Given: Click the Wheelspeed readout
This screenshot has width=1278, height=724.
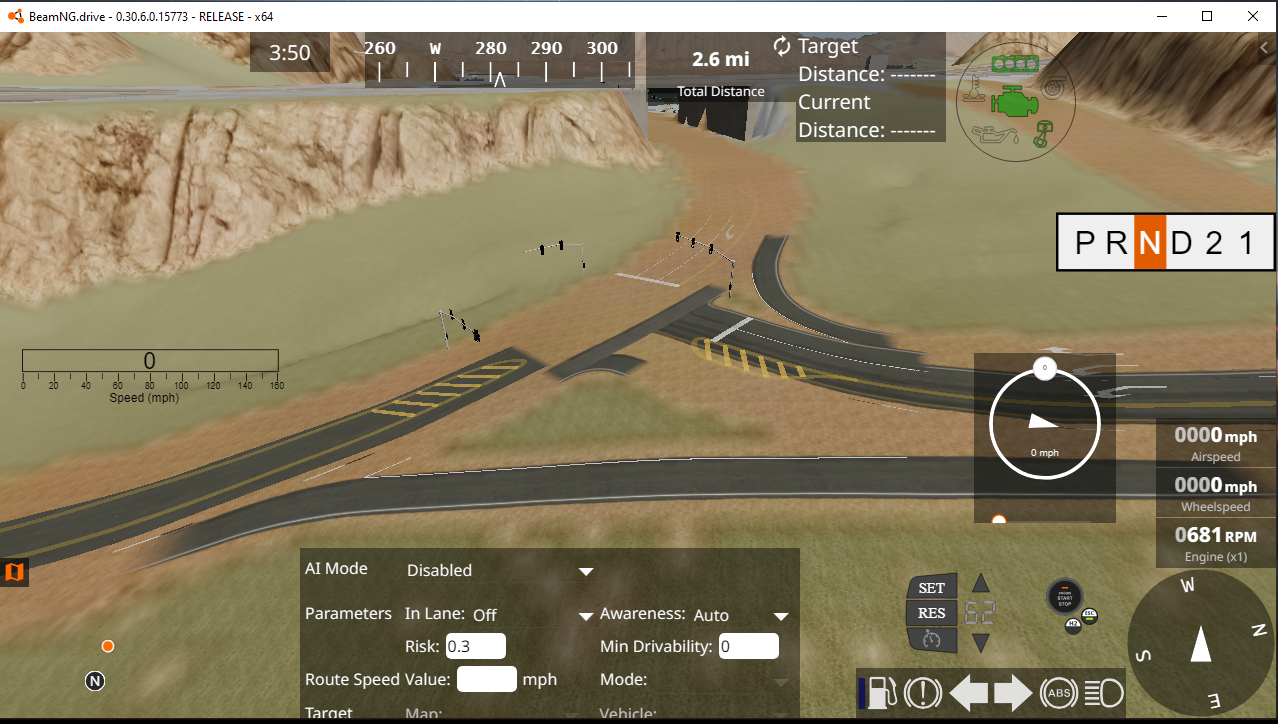Looking at the screenshot, I should [1216, 494].
